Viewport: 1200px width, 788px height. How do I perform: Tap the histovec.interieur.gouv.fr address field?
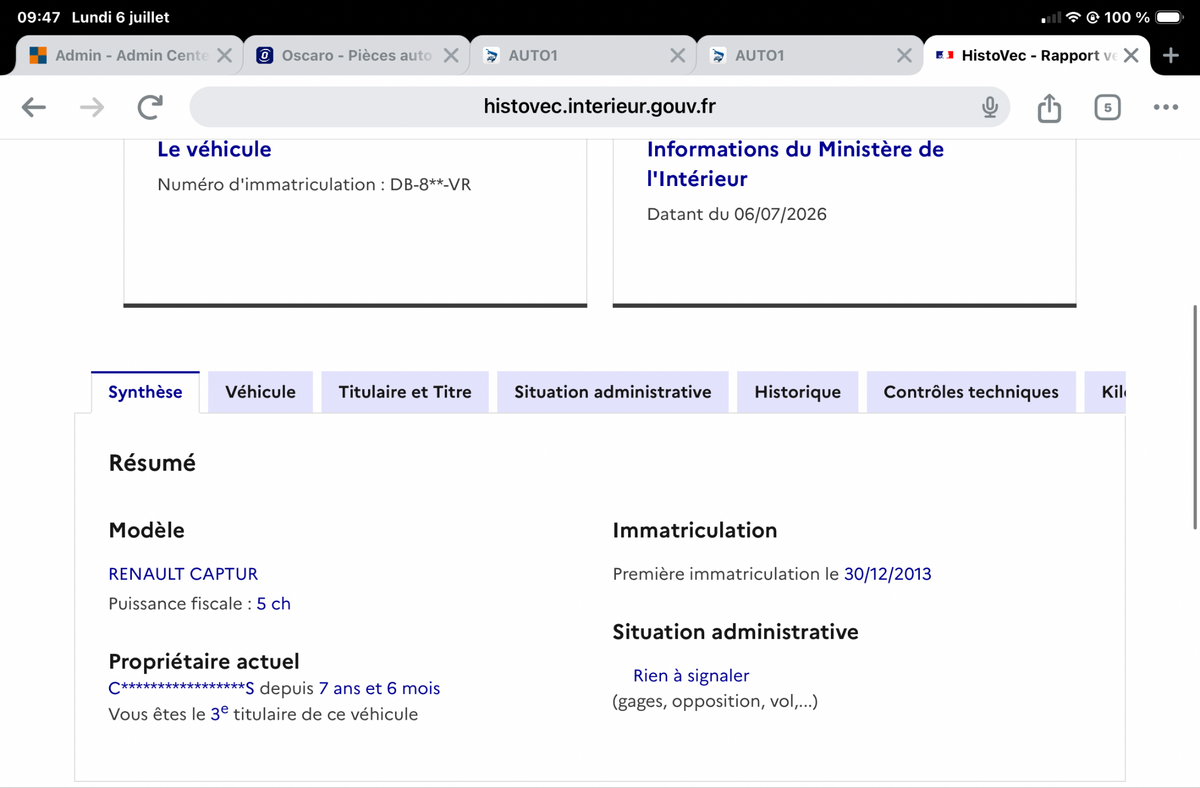[599, 107]
